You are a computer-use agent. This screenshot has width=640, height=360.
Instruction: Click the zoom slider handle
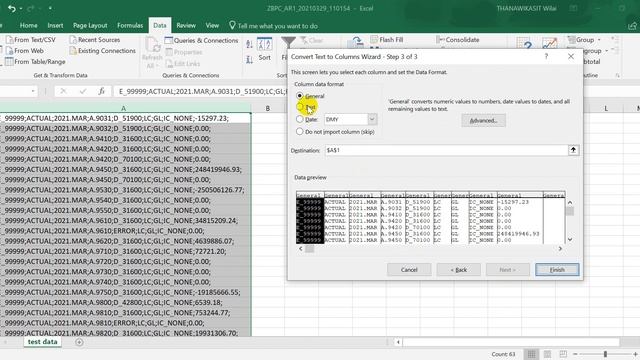[605, 354]
